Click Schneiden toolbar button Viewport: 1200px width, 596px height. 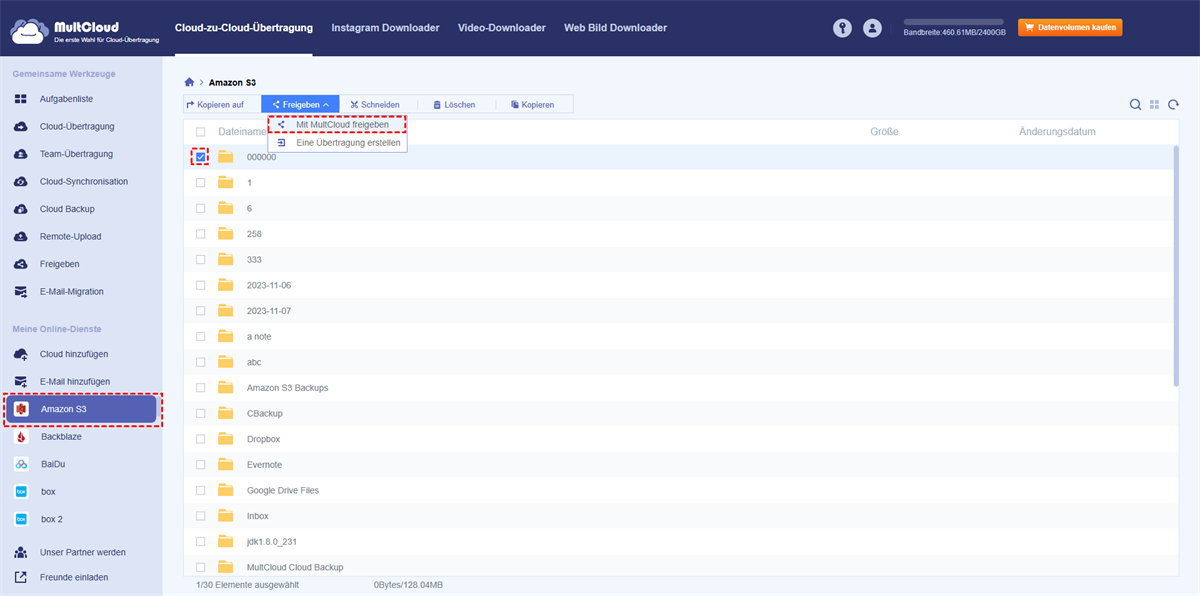click(375, 104)
